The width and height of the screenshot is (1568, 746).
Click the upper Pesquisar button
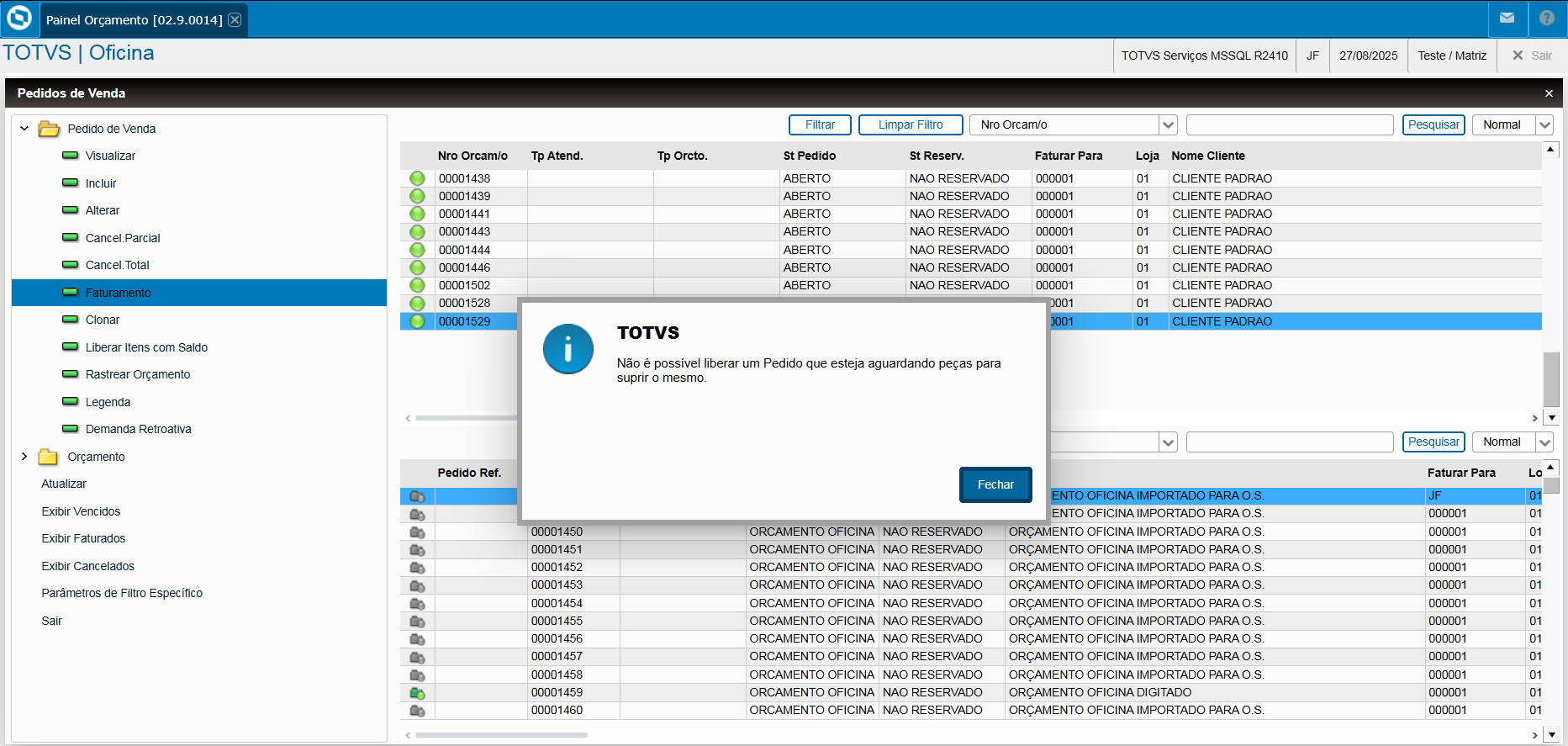[x=1433, y=125]
